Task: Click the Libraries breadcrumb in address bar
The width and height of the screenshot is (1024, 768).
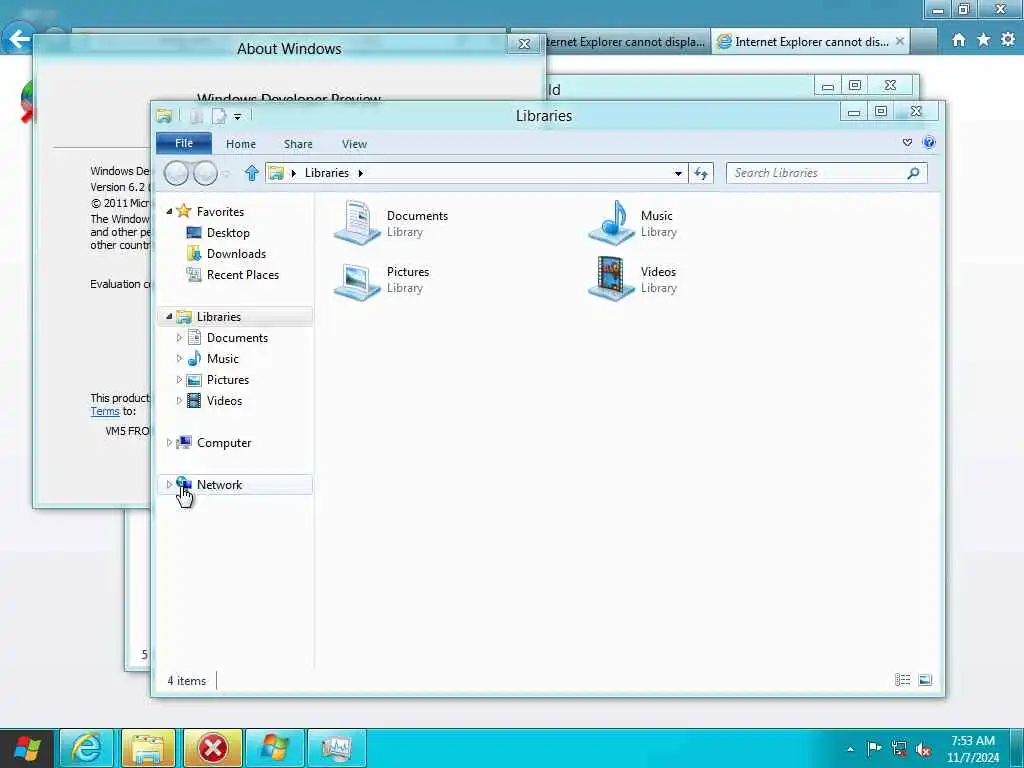Action: pyautogui.click(x=327, y=173)
